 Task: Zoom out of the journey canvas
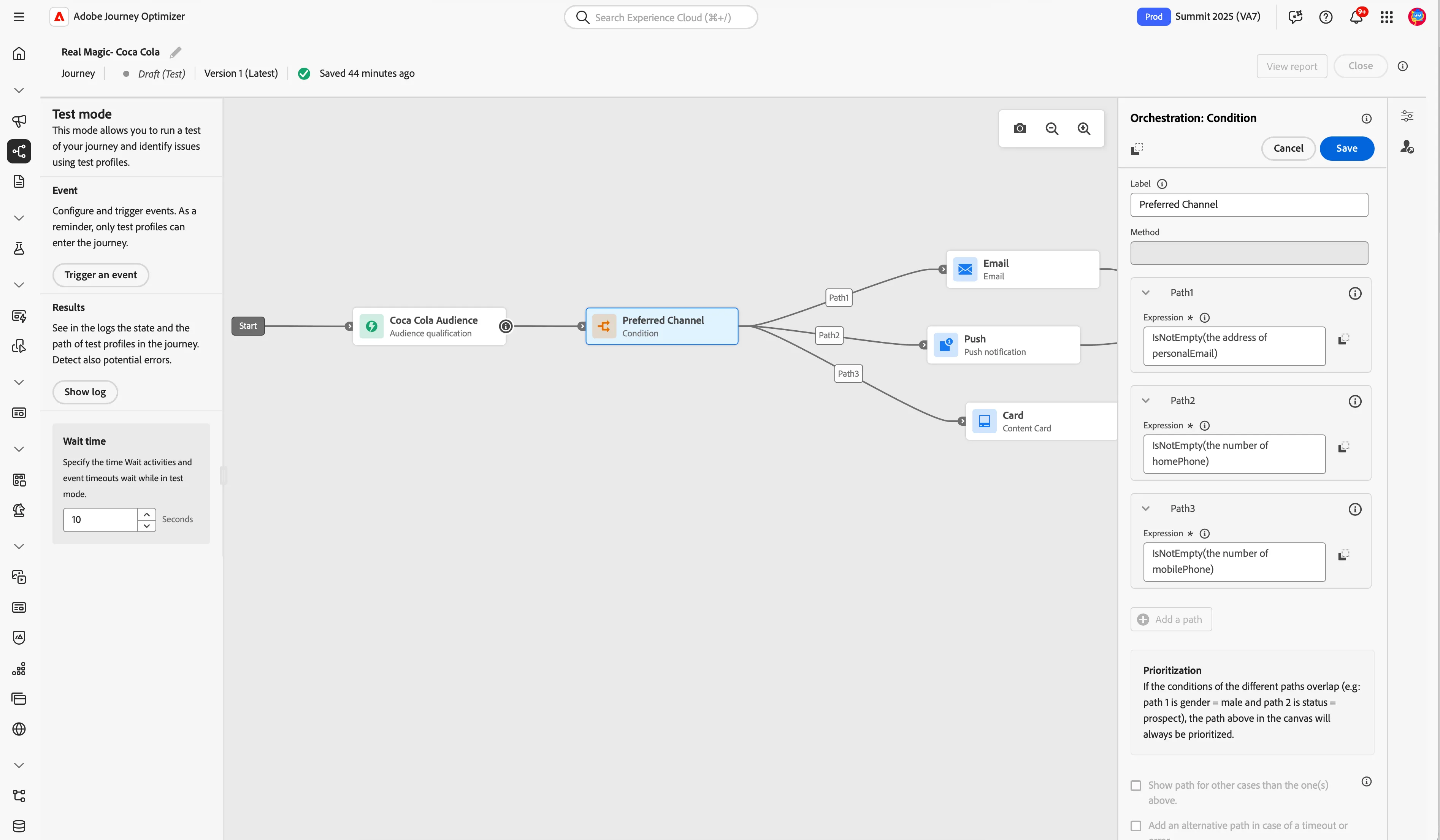coord(1051,128)
